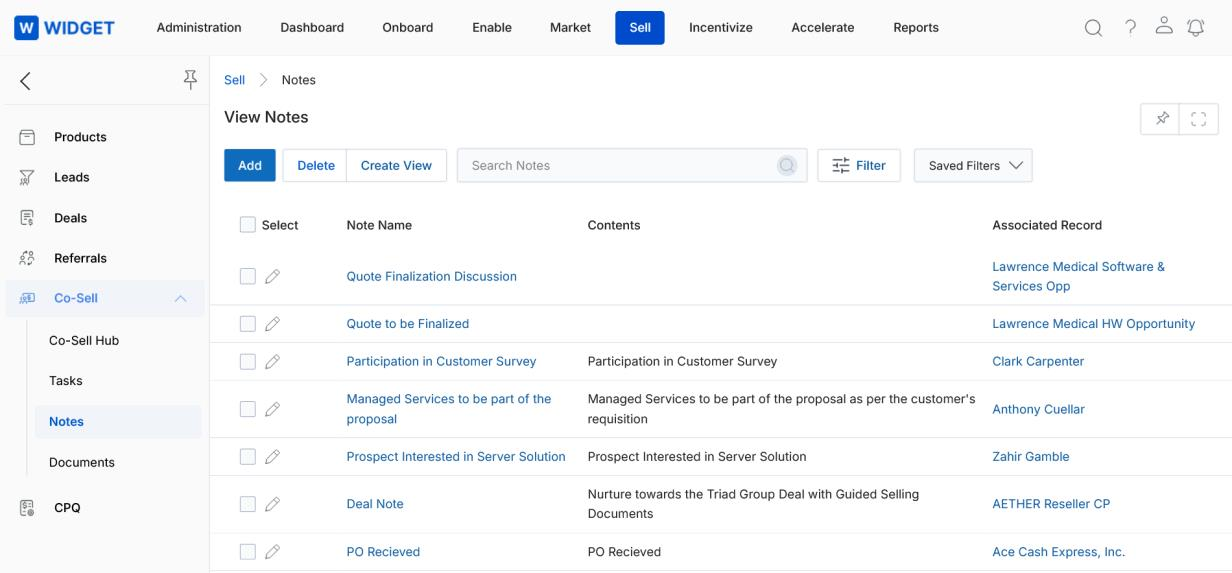The height and width of the screenshot is (573, 1232).
Task: Open the Onboard tab
Action: [408, 28]
